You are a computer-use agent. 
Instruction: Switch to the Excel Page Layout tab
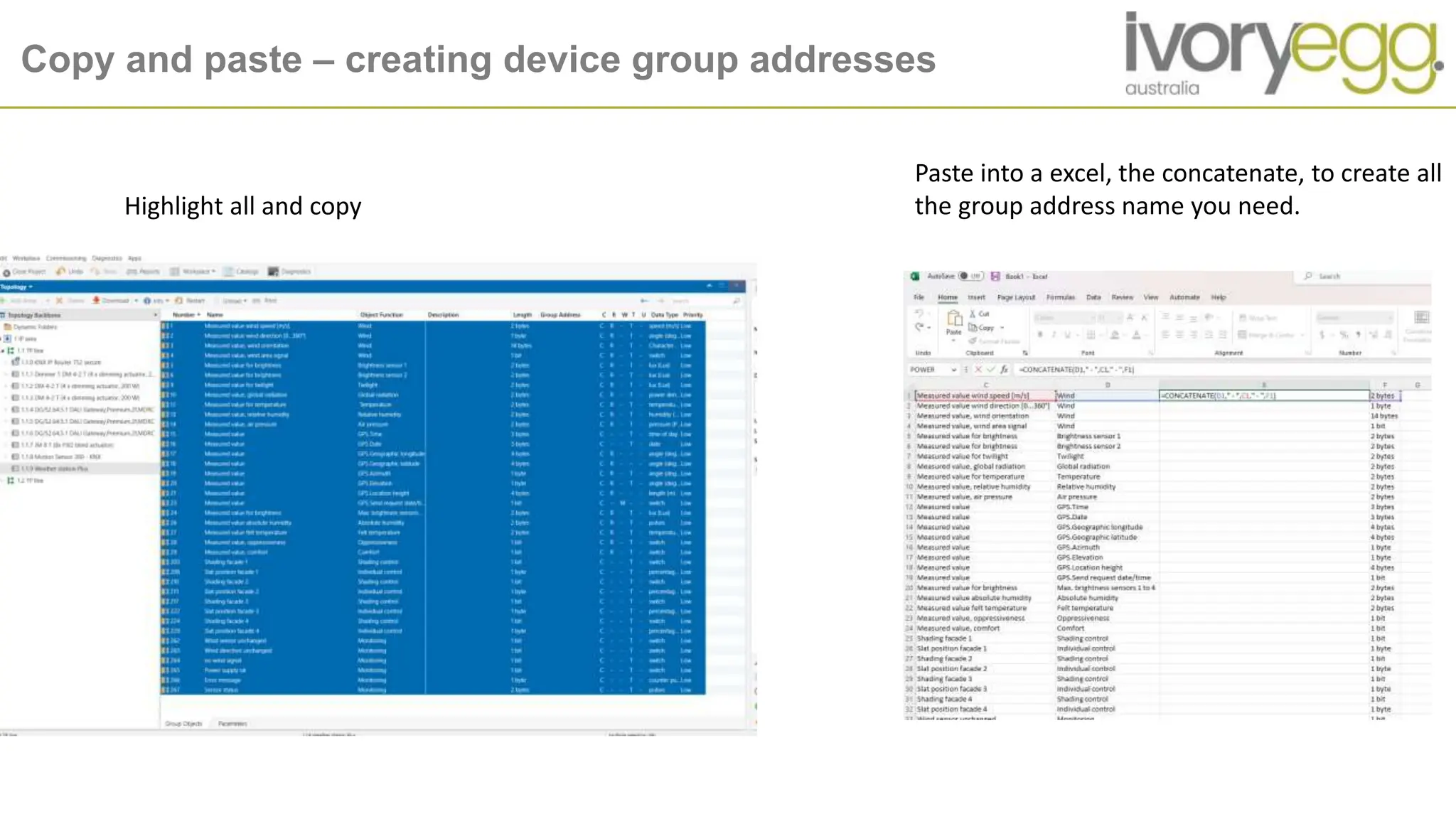(1016, 297)
